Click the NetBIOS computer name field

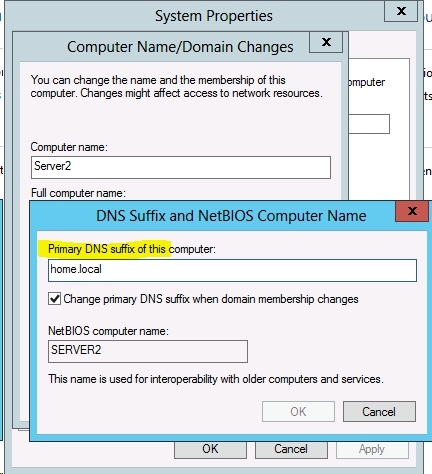click(x=148, y=351)
